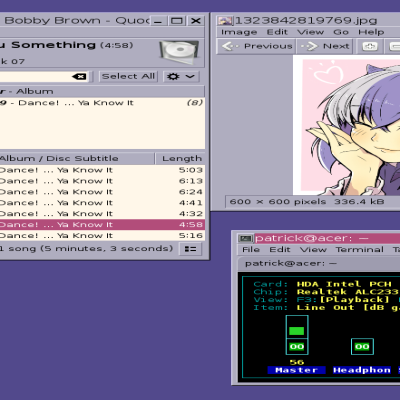Select the song with length 4:32
The width and height of the screenshot is (400, 400).
102,214
